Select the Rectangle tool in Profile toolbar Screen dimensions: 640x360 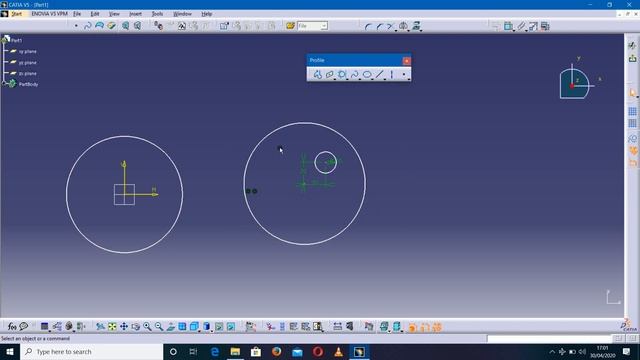point(329,74)
